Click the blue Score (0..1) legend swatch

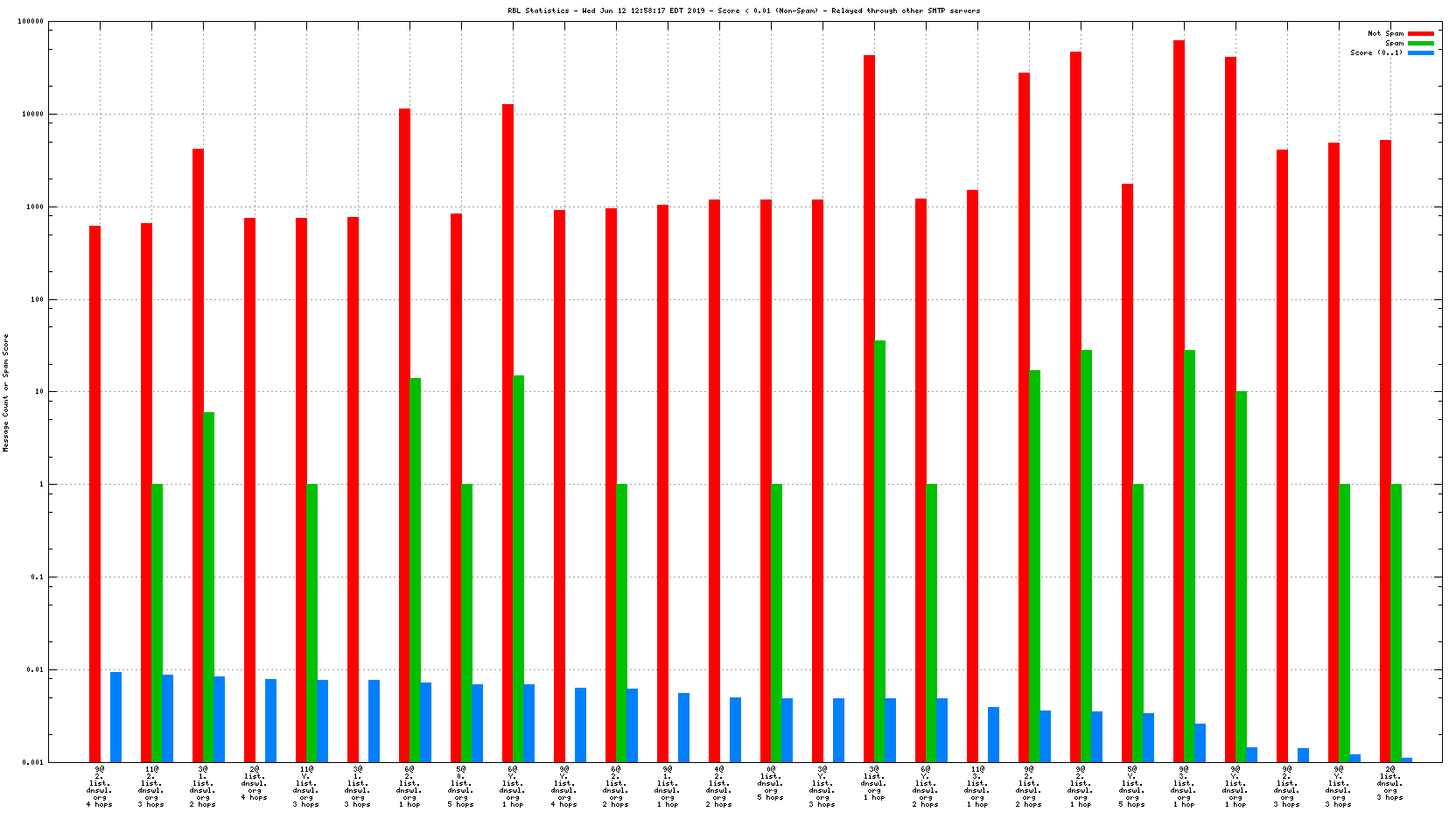coord(1420,52)
